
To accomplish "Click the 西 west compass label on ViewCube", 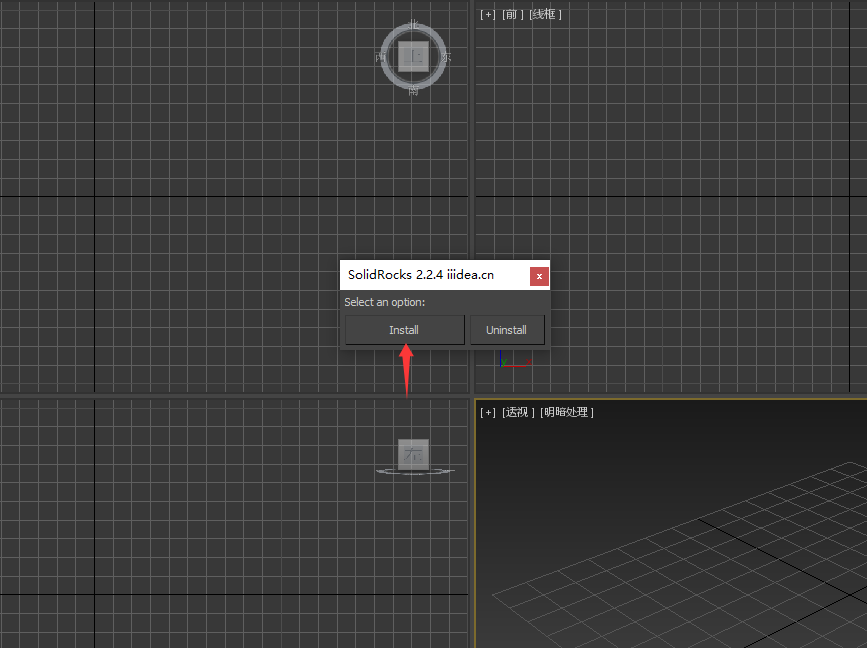I will 381,58.
